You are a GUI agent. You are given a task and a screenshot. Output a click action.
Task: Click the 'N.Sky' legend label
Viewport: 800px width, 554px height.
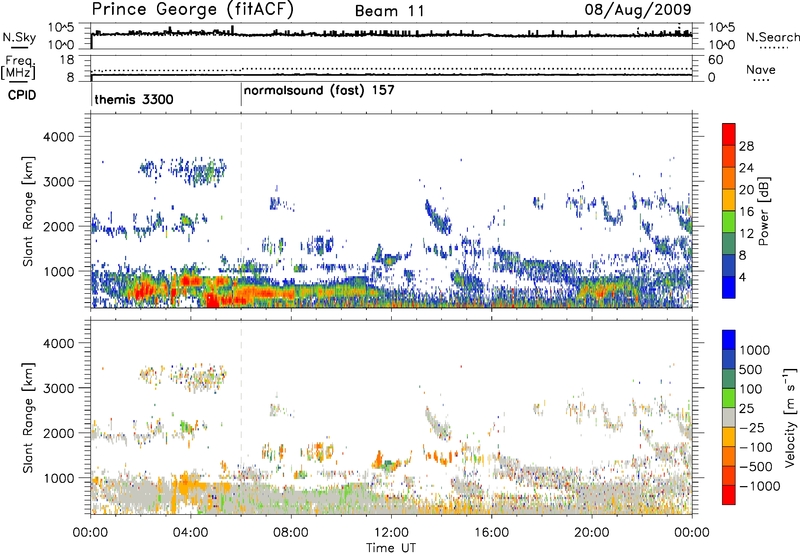point(19,37)
